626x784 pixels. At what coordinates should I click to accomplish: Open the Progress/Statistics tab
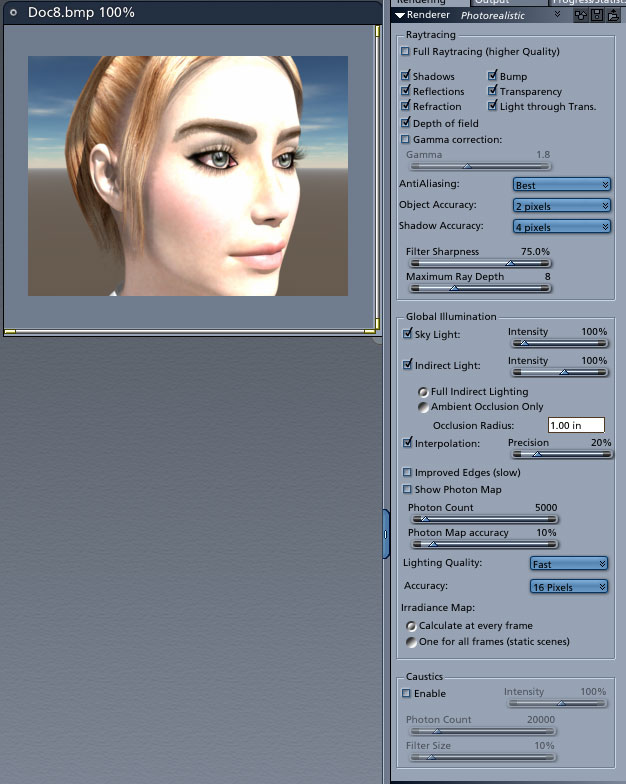[588, 2]
